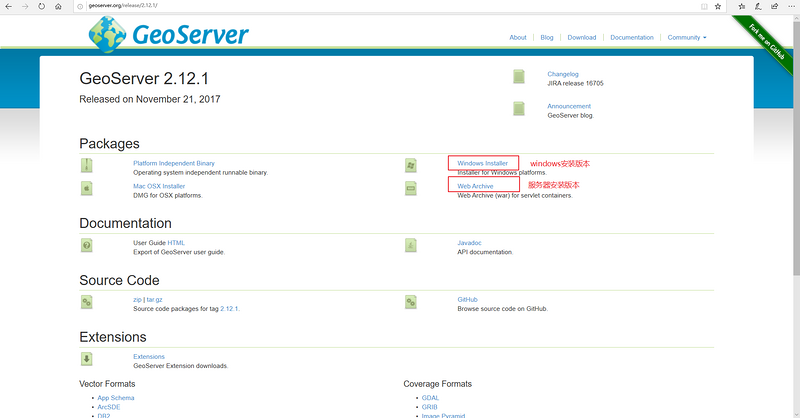Click the reading view icon in the address bar
The image size is (800, 418).
point(704,6)
